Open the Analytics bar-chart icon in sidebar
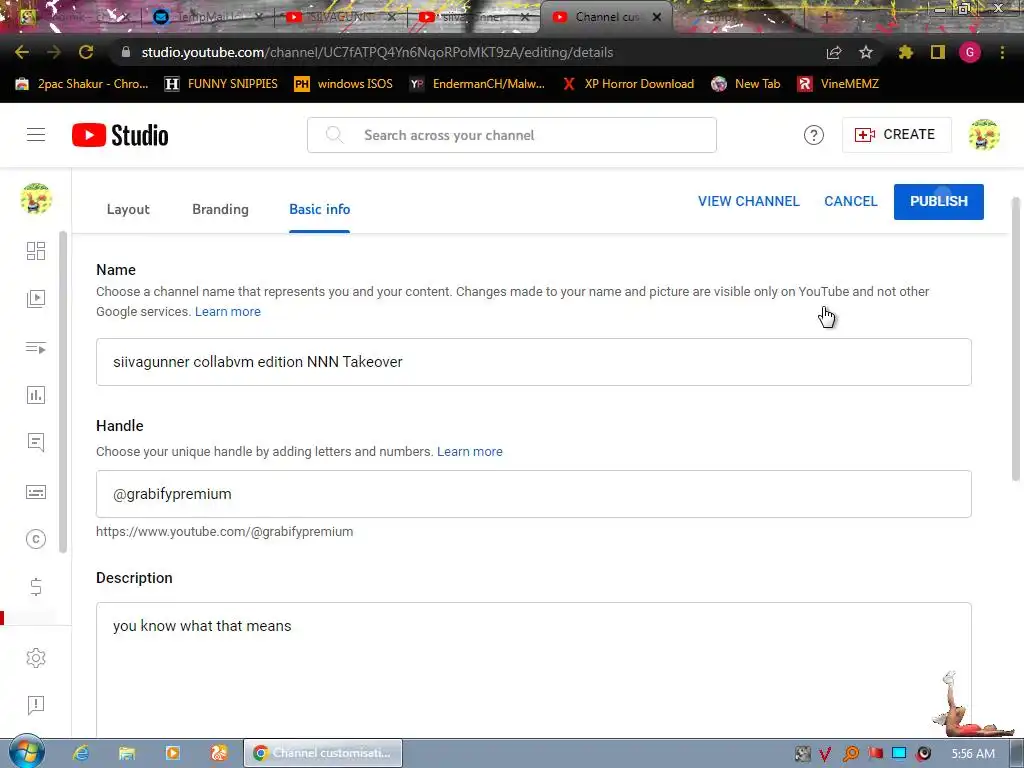This screenshot has width=1024, height=768. [x=36, y=395]
